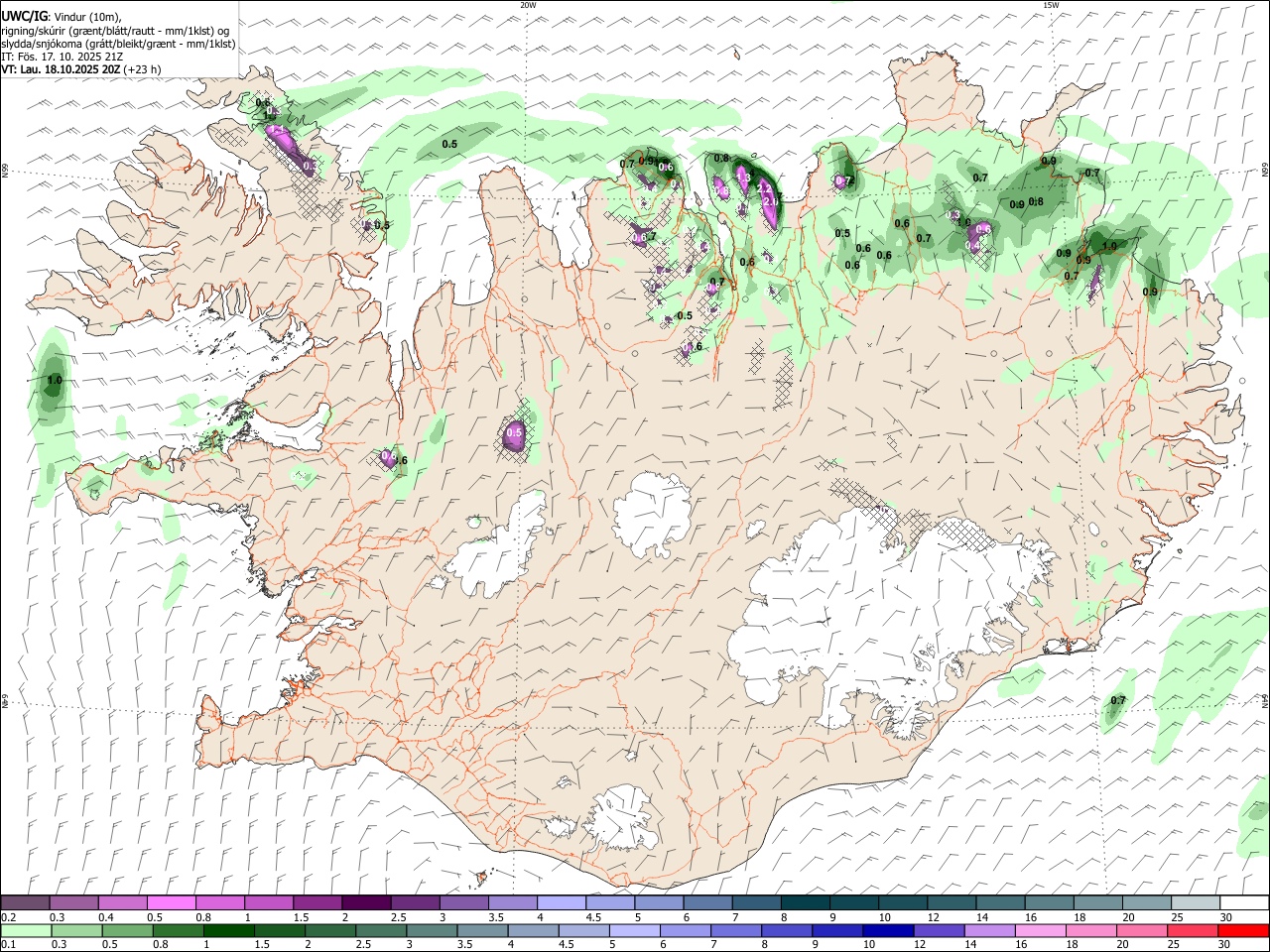The image size is (1270, 952).
Task: Click the 'VT: Lau. 18.10.2025 20Z (+23 h)' valid time
Action: pyautogui.click(x=81, y=69)
